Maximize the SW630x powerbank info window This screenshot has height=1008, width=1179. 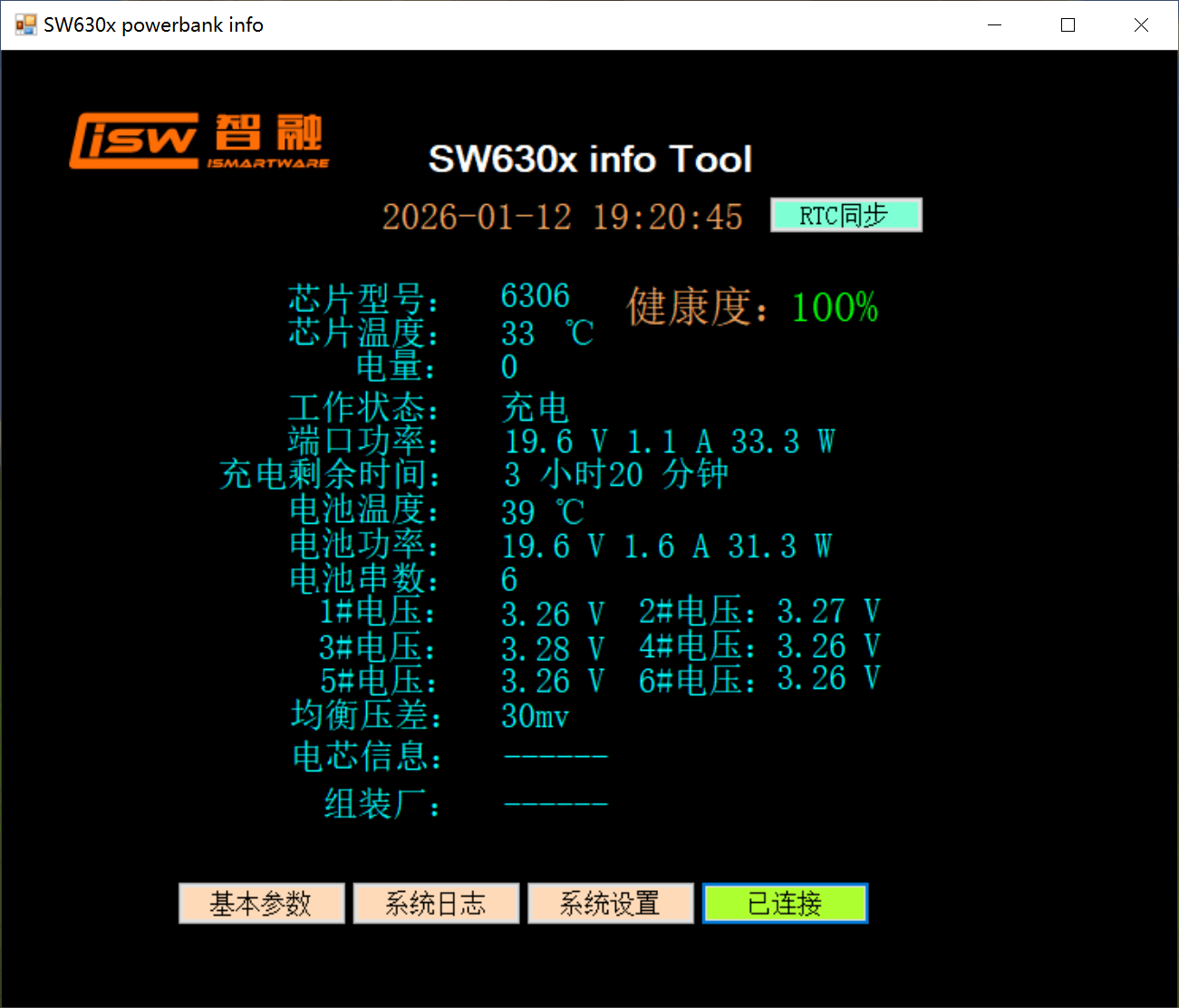[1068, 24]
